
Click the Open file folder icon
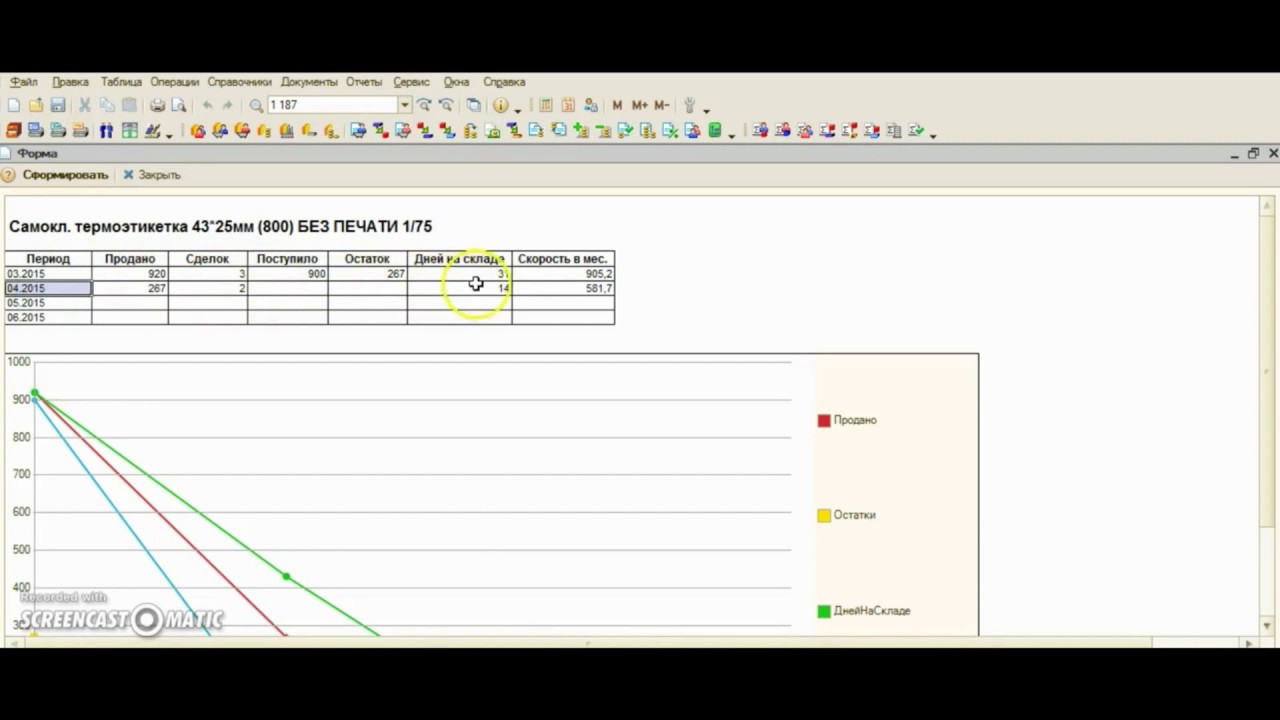point(36,105)
